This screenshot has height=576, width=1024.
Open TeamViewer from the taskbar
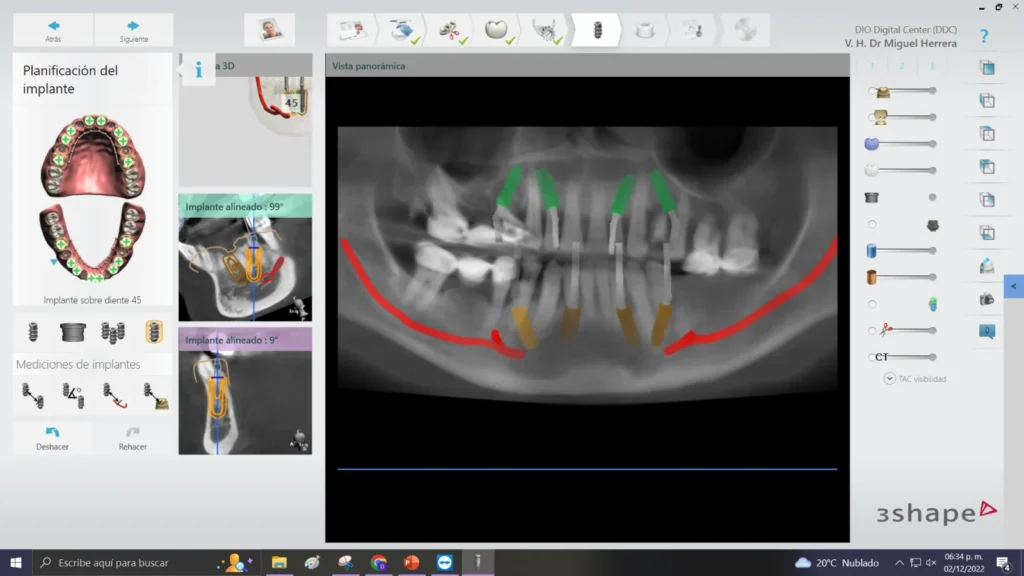(445, 562)
